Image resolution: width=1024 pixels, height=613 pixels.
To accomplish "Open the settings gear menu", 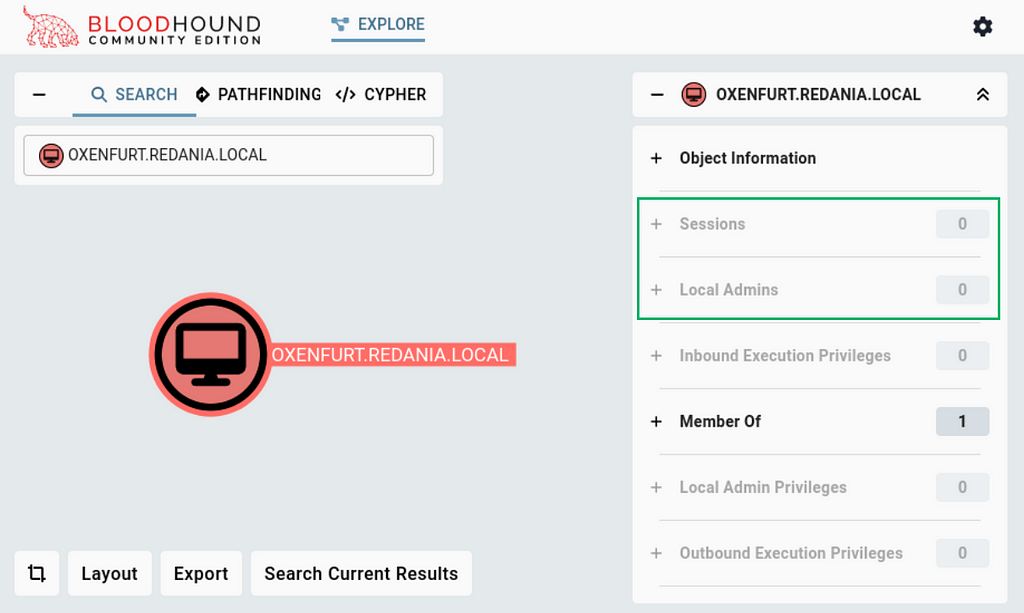I will (x=982, y=26).
